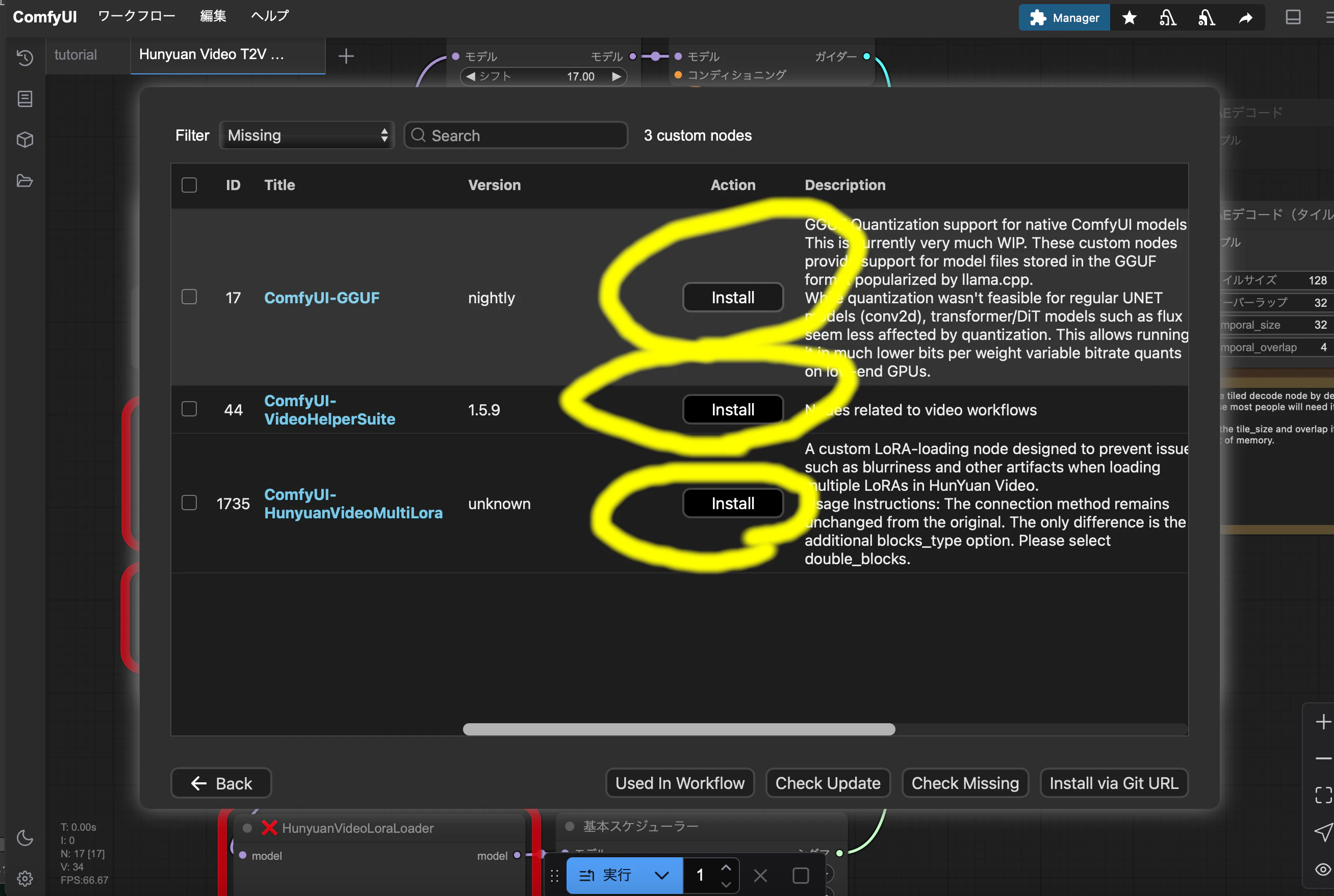1334x896 pixels.
Task: Open settings gear in sidebar
Action: (24, 878)
